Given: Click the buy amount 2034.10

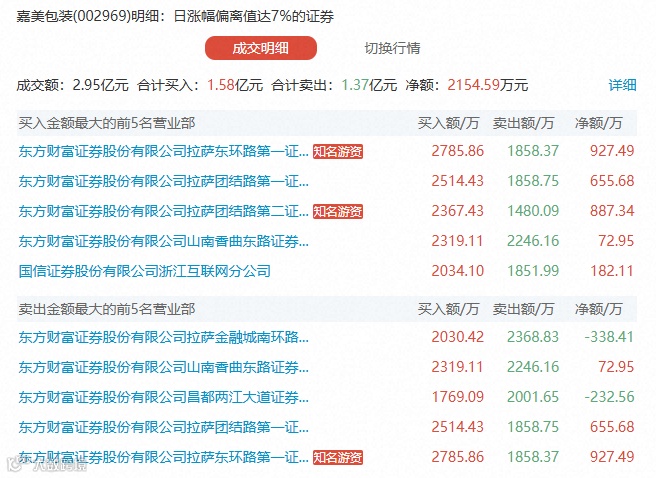Looking at the screenshot, I should 458,271.
